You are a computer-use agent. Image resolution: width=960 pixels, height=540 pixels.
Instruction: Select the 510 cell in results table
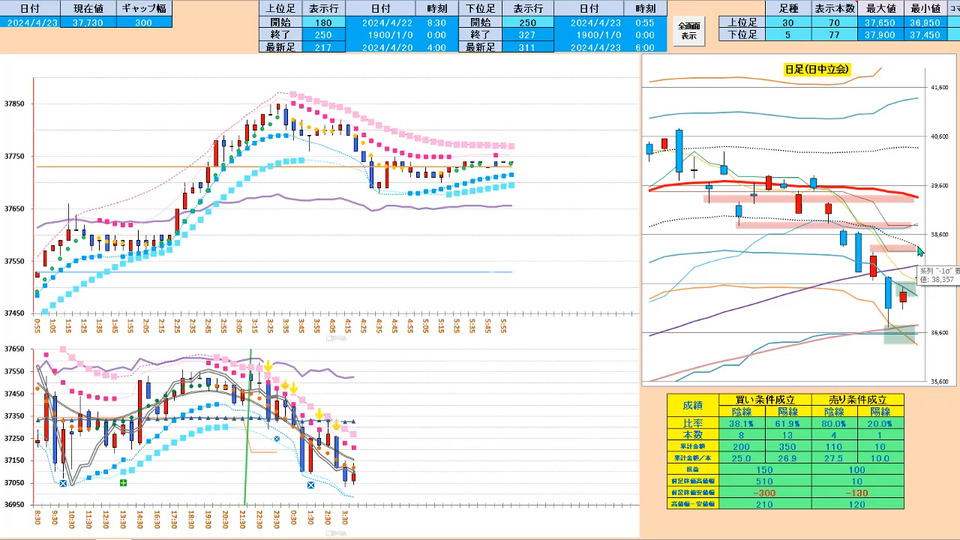coord(765,481)
